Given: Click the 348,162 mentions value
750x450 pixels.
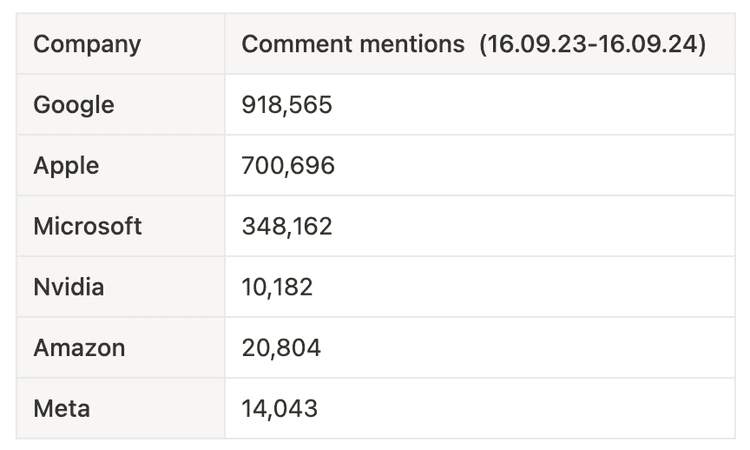Looking at the screenshot, I should tap(287, 226).
